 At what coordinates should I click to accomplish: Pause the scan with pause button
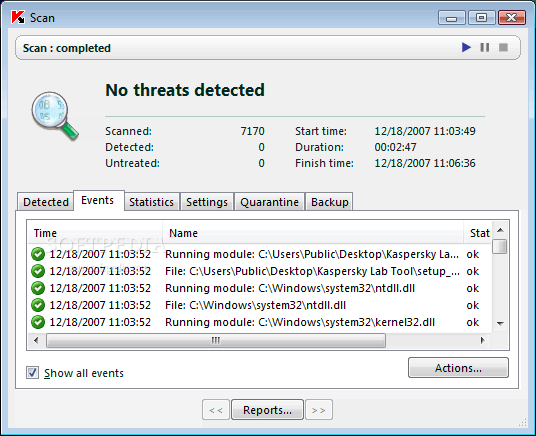click(485, 47)
